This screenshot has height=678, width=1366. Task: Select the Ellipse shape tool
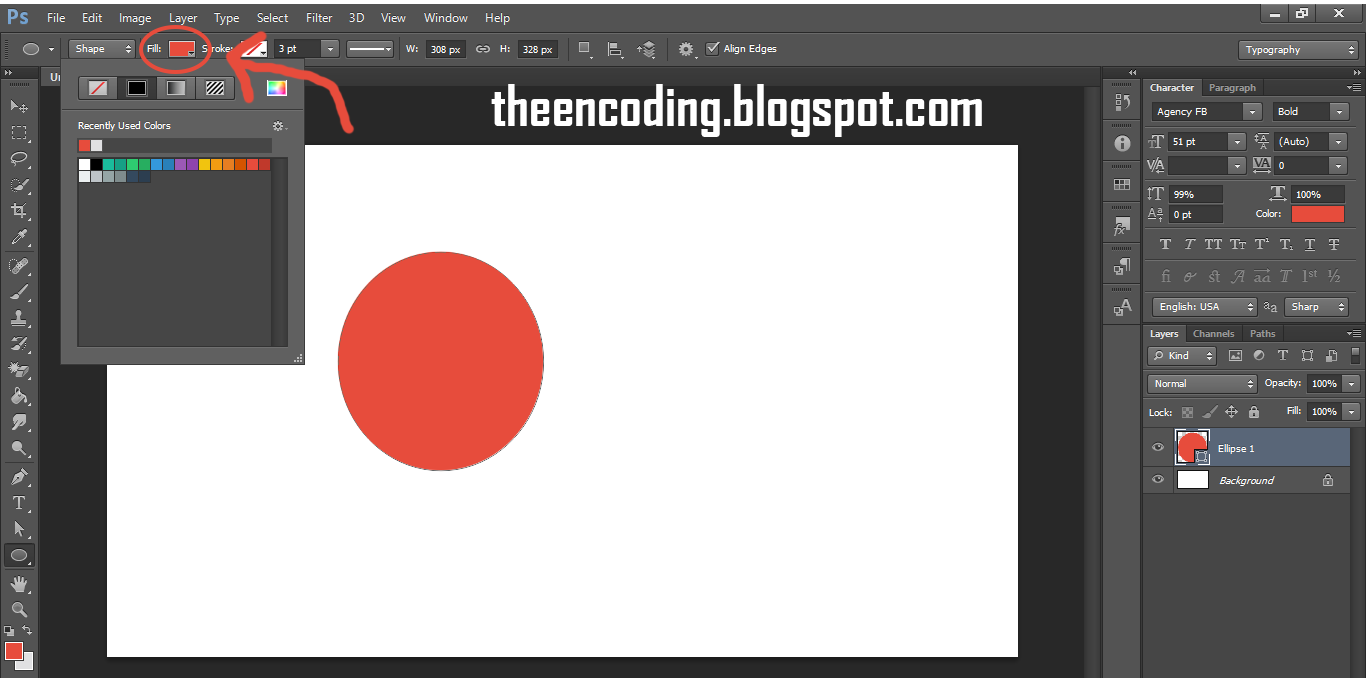(19, 555)
